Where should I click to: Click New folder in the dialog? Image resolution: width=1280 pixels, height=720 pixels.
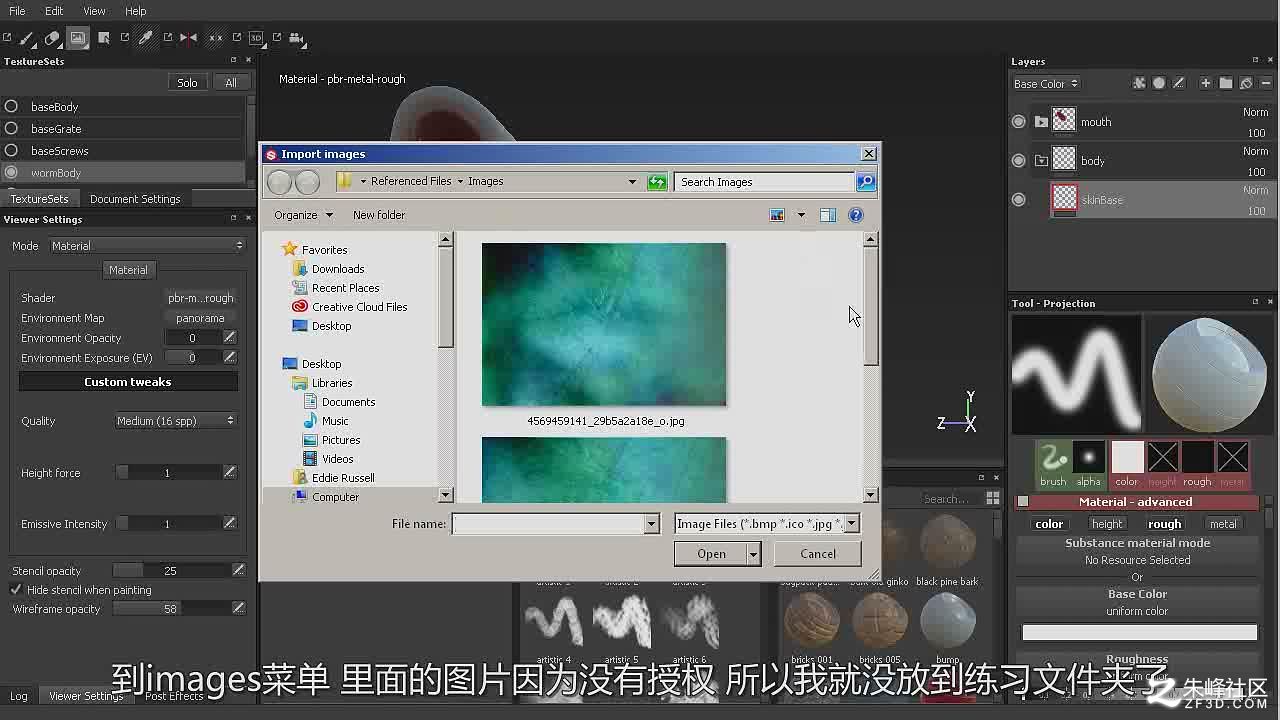pos(379,215)
